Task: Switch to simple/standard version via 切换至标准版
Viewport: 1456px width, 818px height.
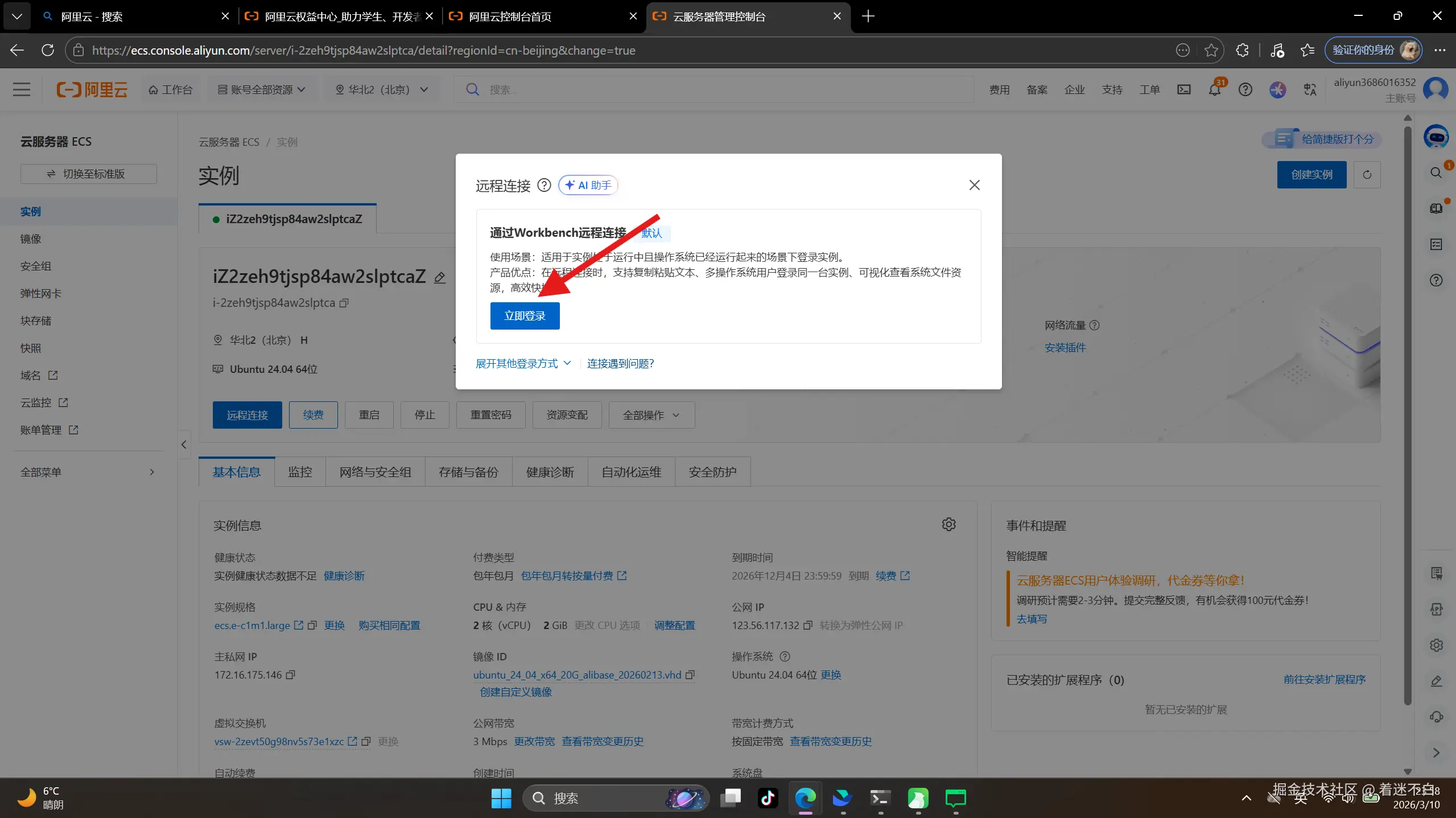Action: [x=89, y=174]
